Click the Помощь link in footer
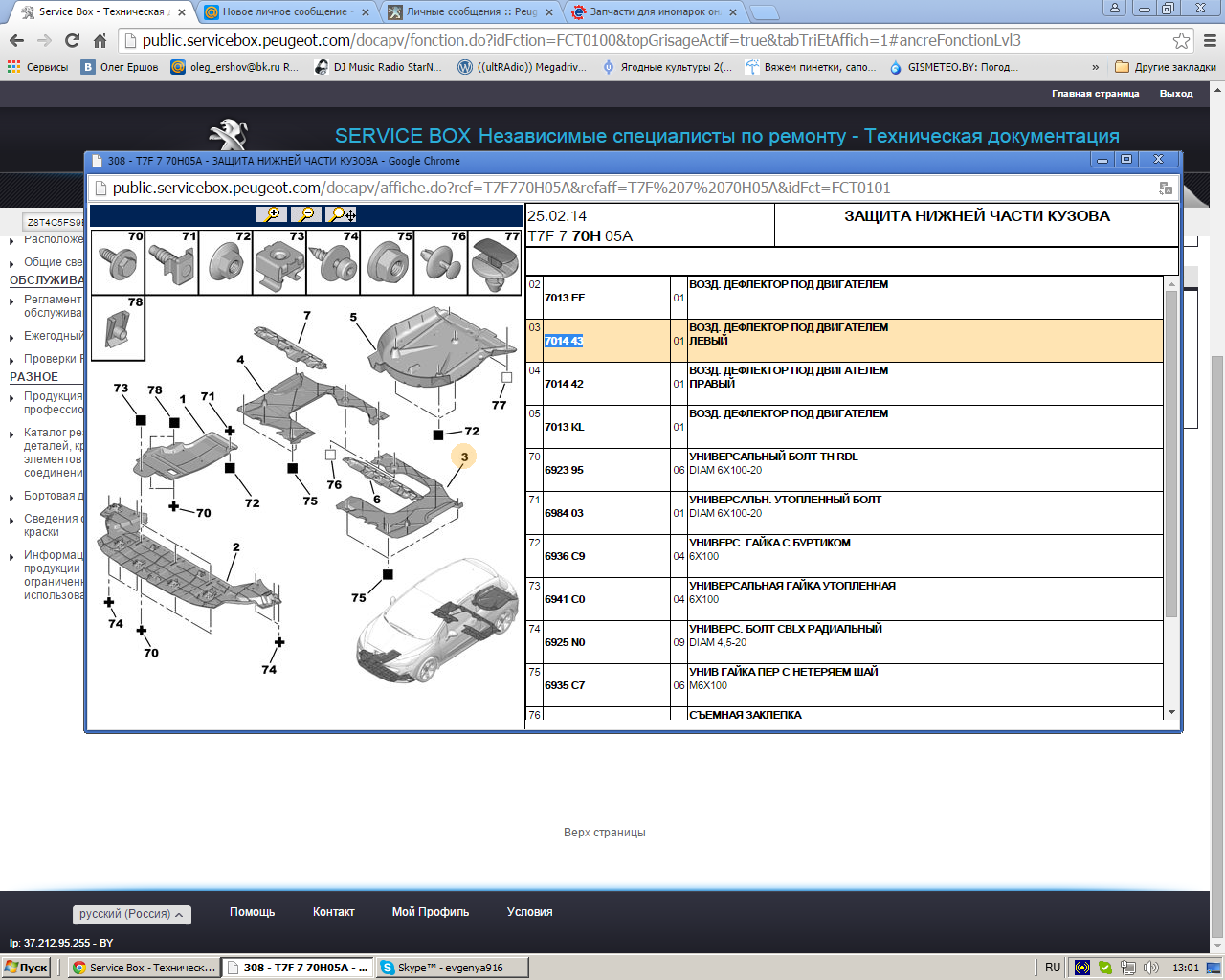 252,912
